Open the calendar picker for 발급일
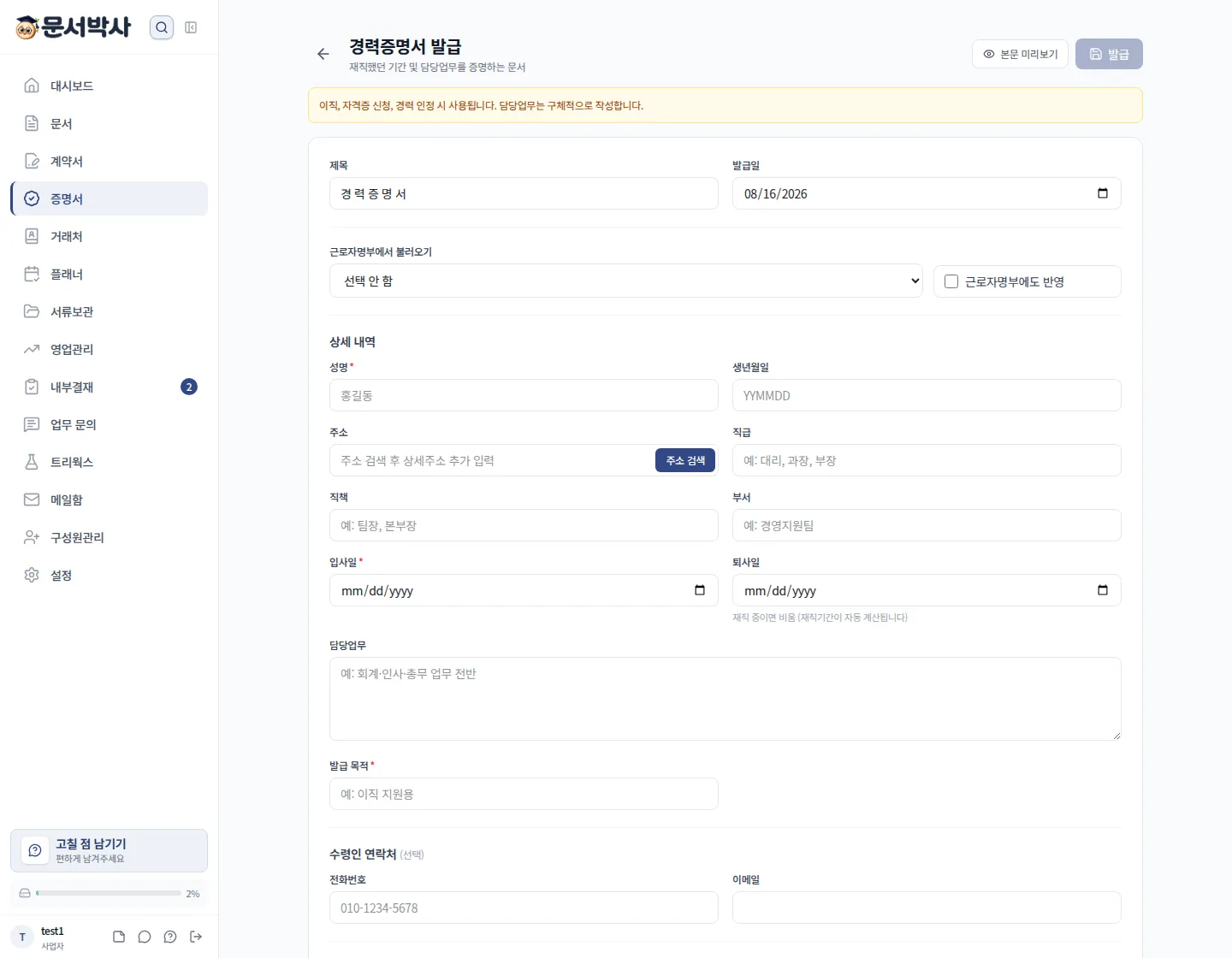The image size is (1232, 958). 1103,193
